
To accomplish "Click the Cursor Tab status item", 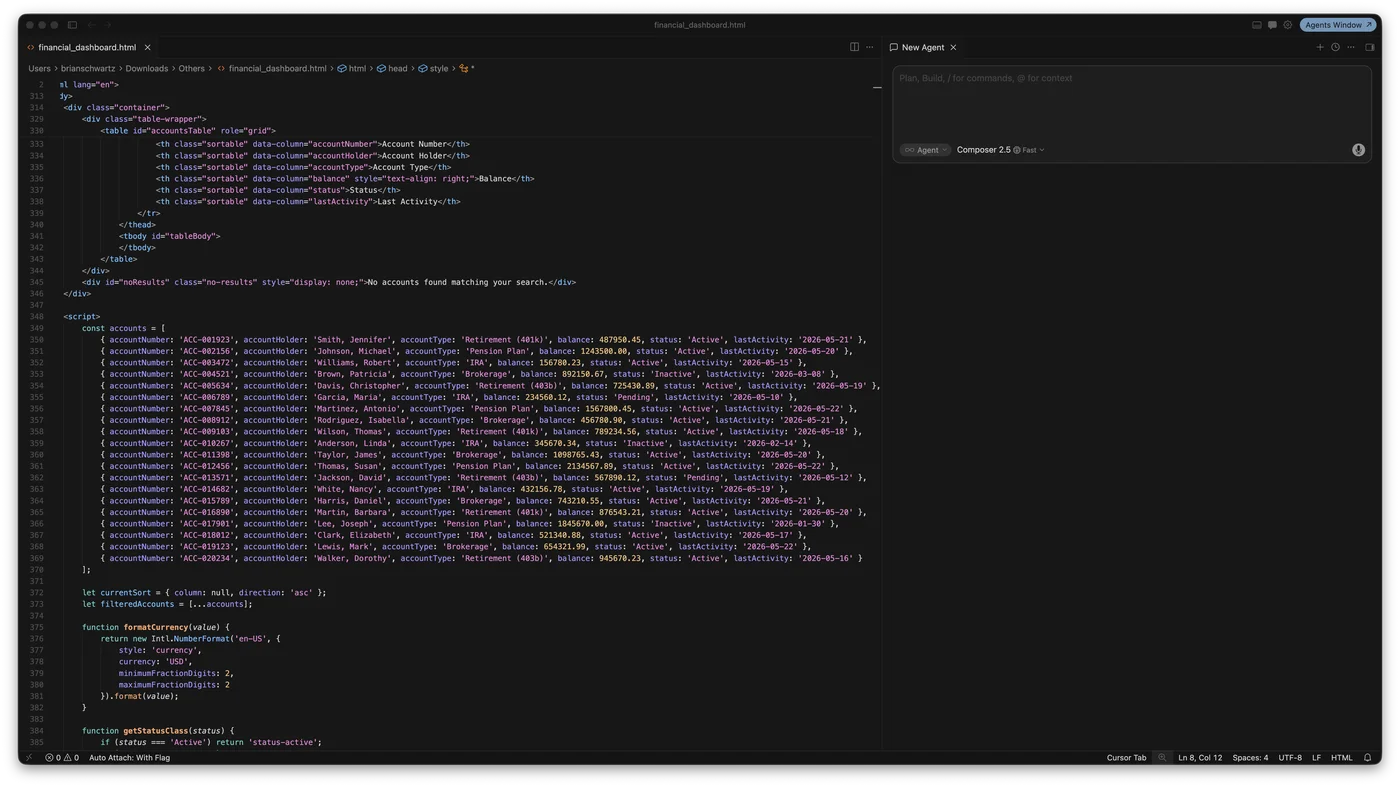I will coord(1126,758).
